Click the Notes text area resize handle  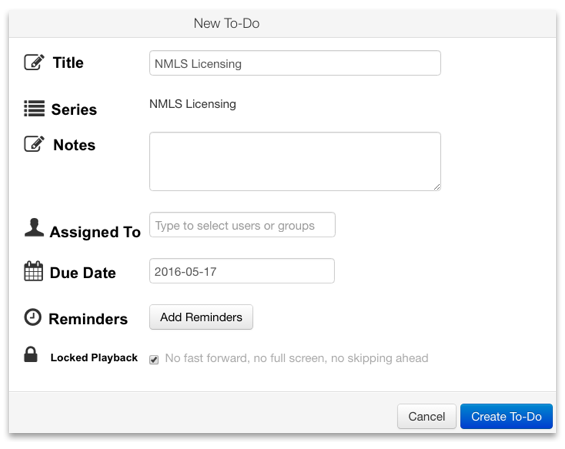click(x=437, y=187)
